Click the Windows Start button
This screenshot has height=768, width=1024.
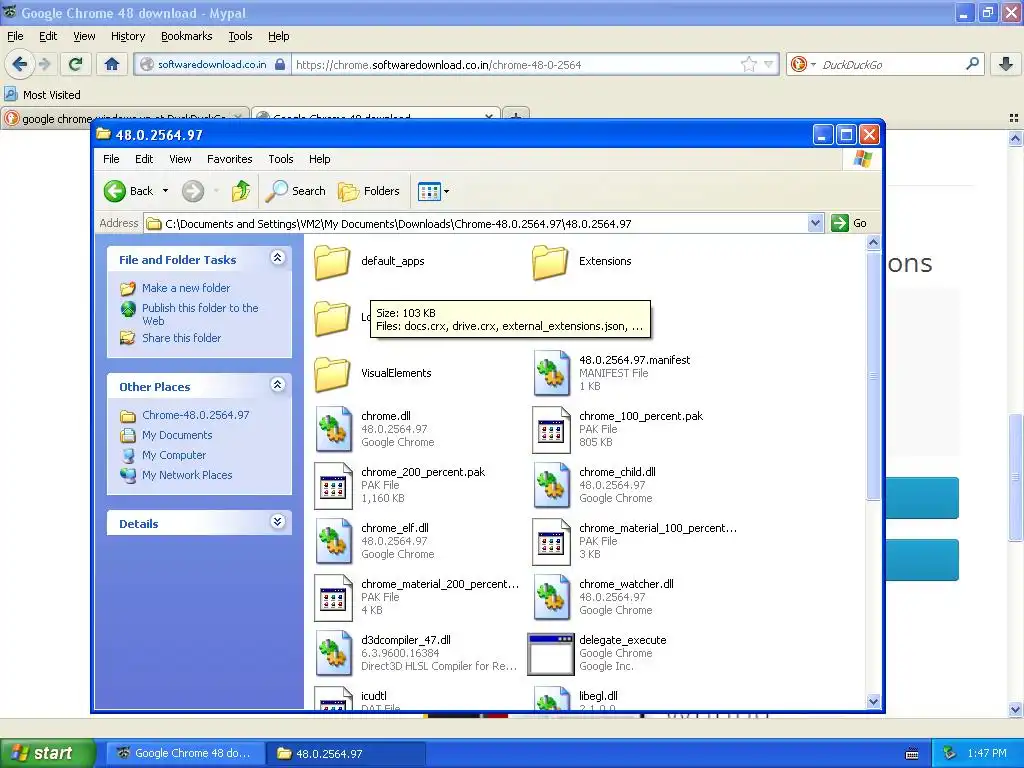tap(47, 753)
